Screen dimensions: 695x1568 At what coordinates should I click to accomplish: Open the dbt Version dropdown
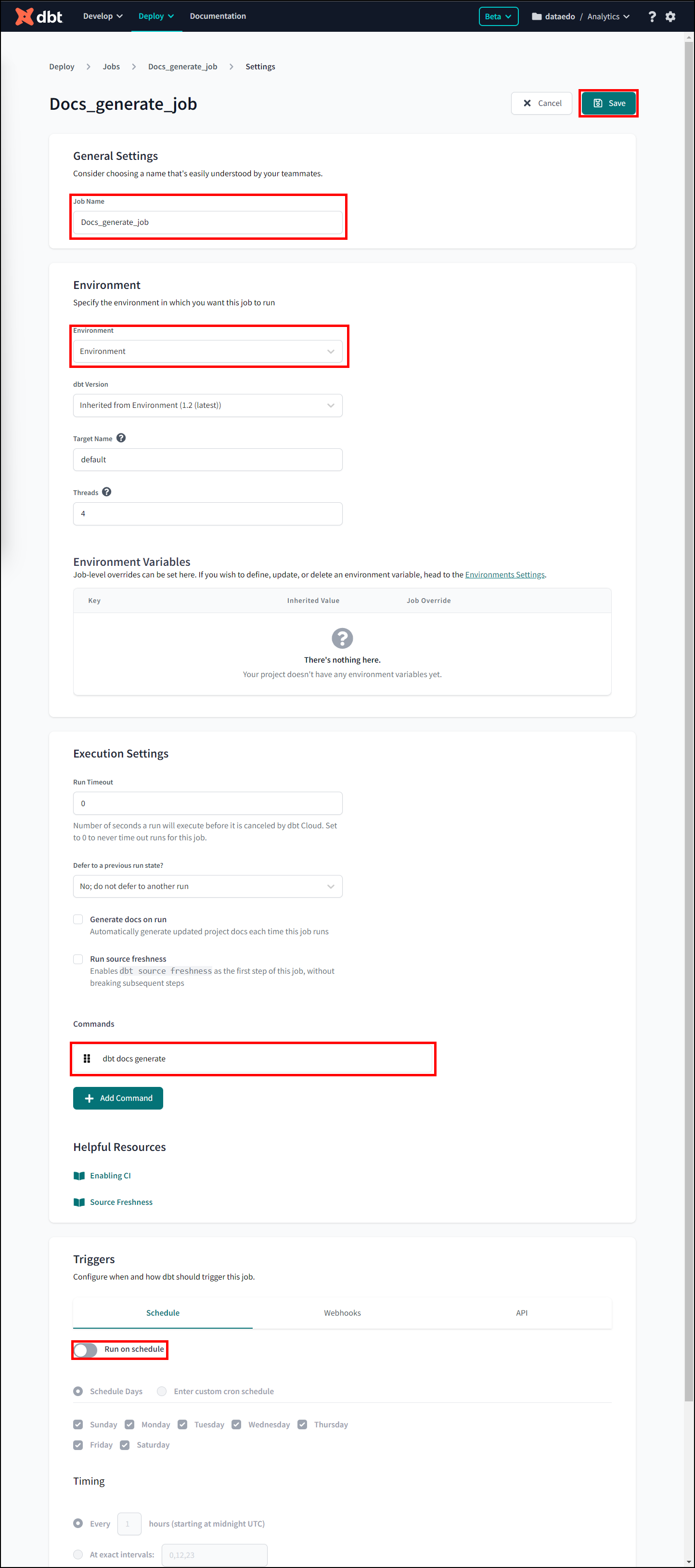click(x=207, y=405)
